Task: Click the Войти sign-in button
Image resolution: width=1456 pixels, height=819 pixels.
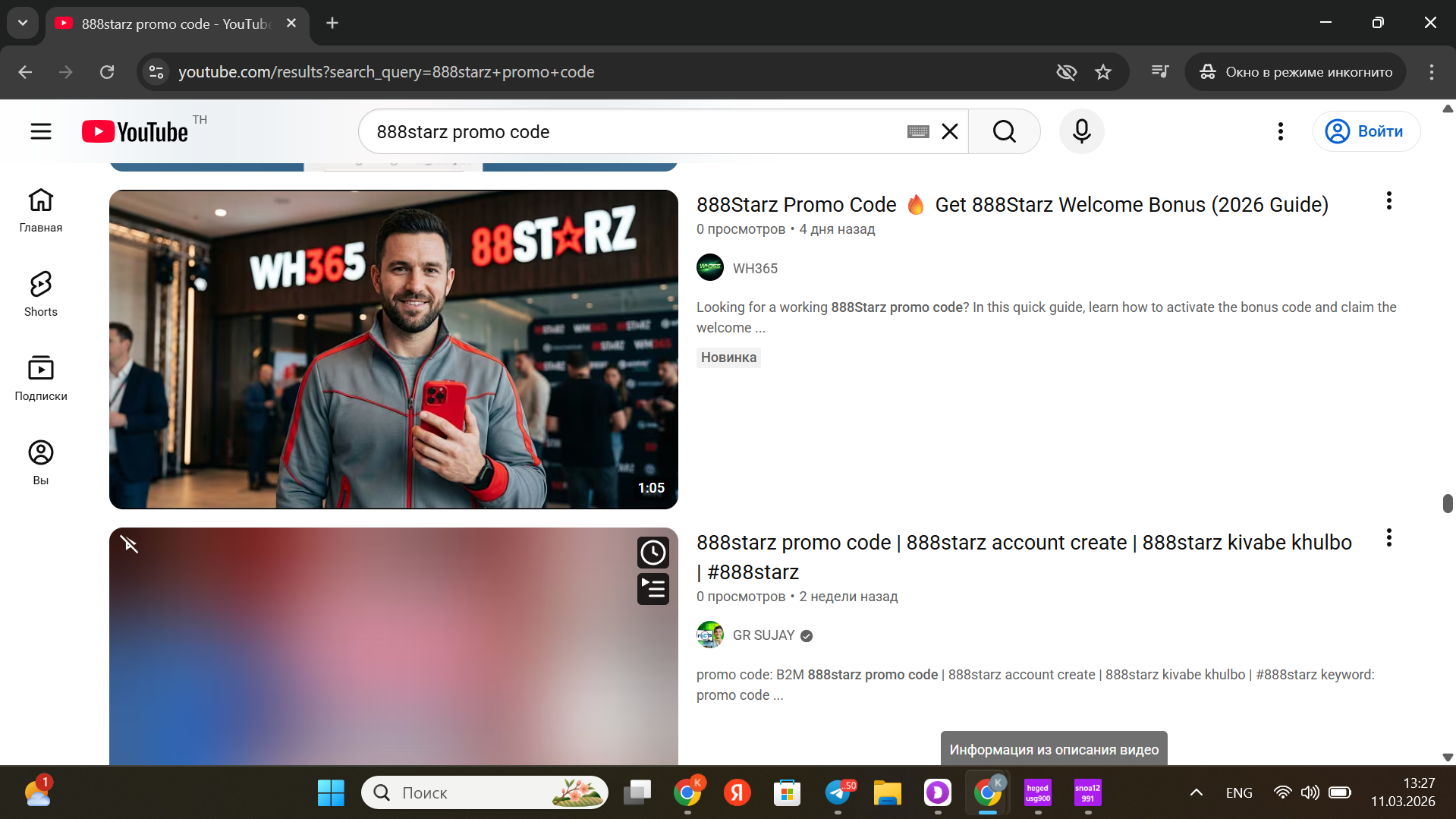Action: 1366,131
